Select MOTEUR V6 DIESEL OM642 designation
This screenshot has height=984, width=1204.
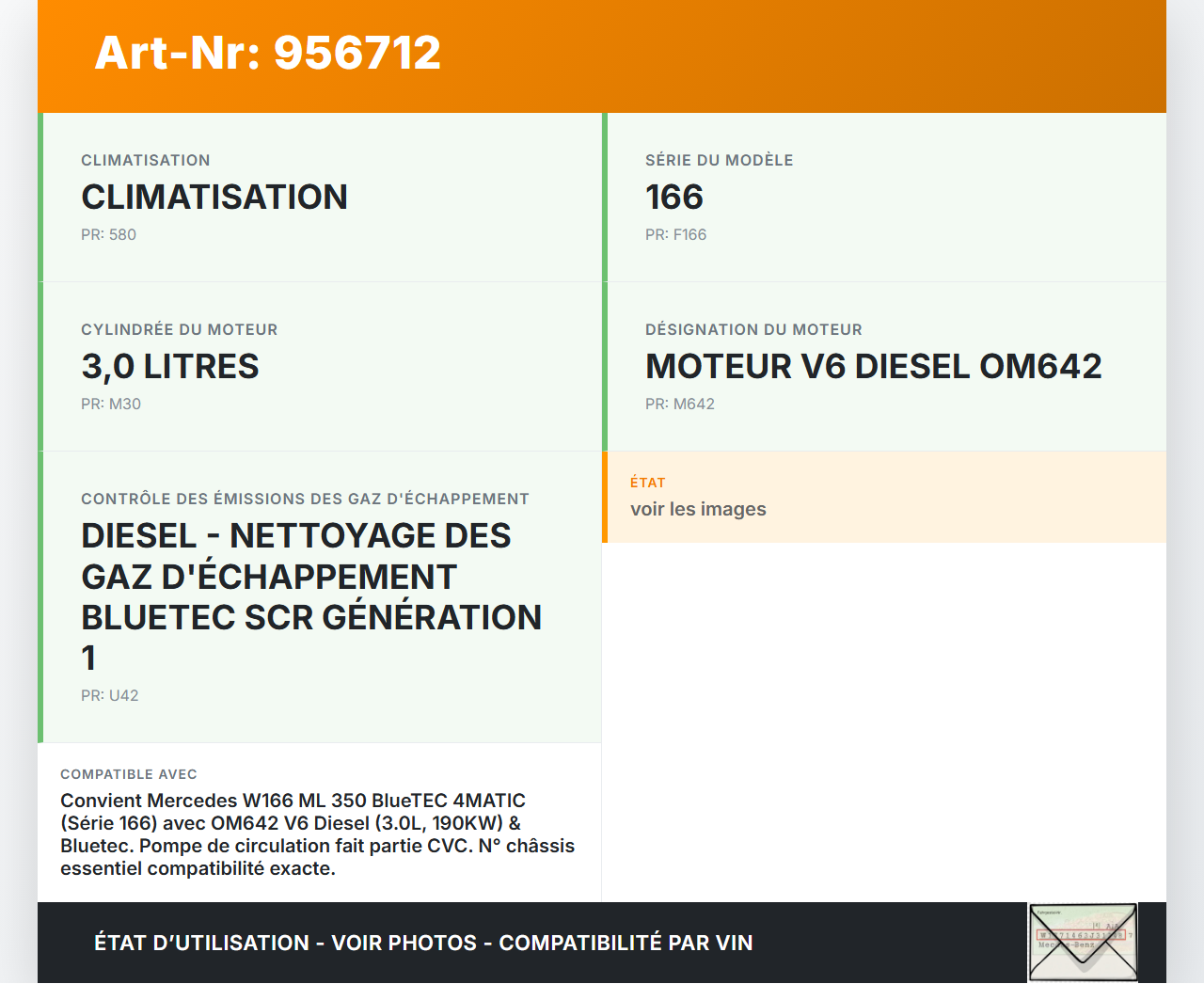pos(873,367)
